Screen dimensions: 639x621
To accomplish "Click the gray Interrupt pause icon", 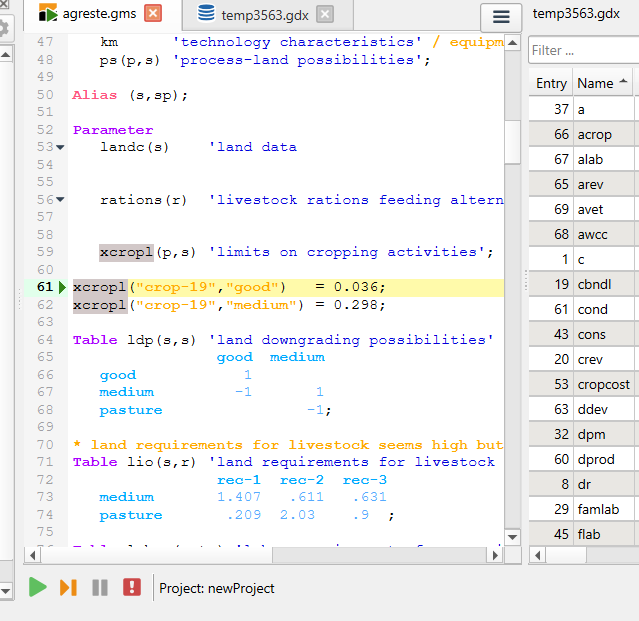I will (100, 587).
